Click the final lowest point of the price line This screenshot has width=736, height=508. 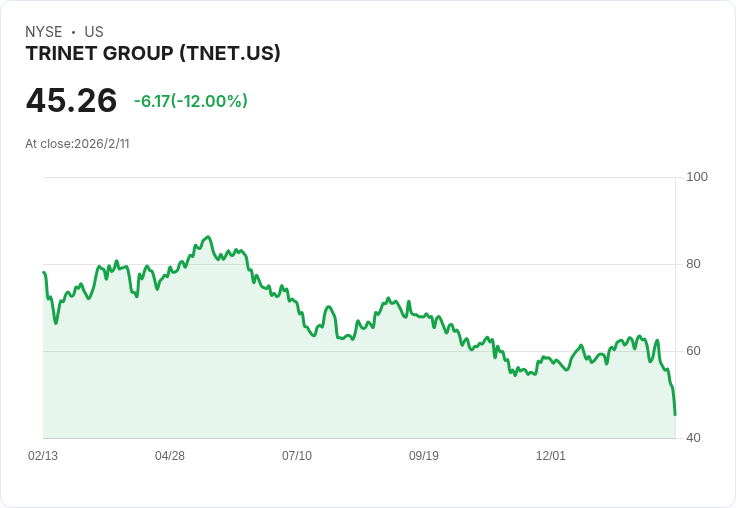coord(675,414)
